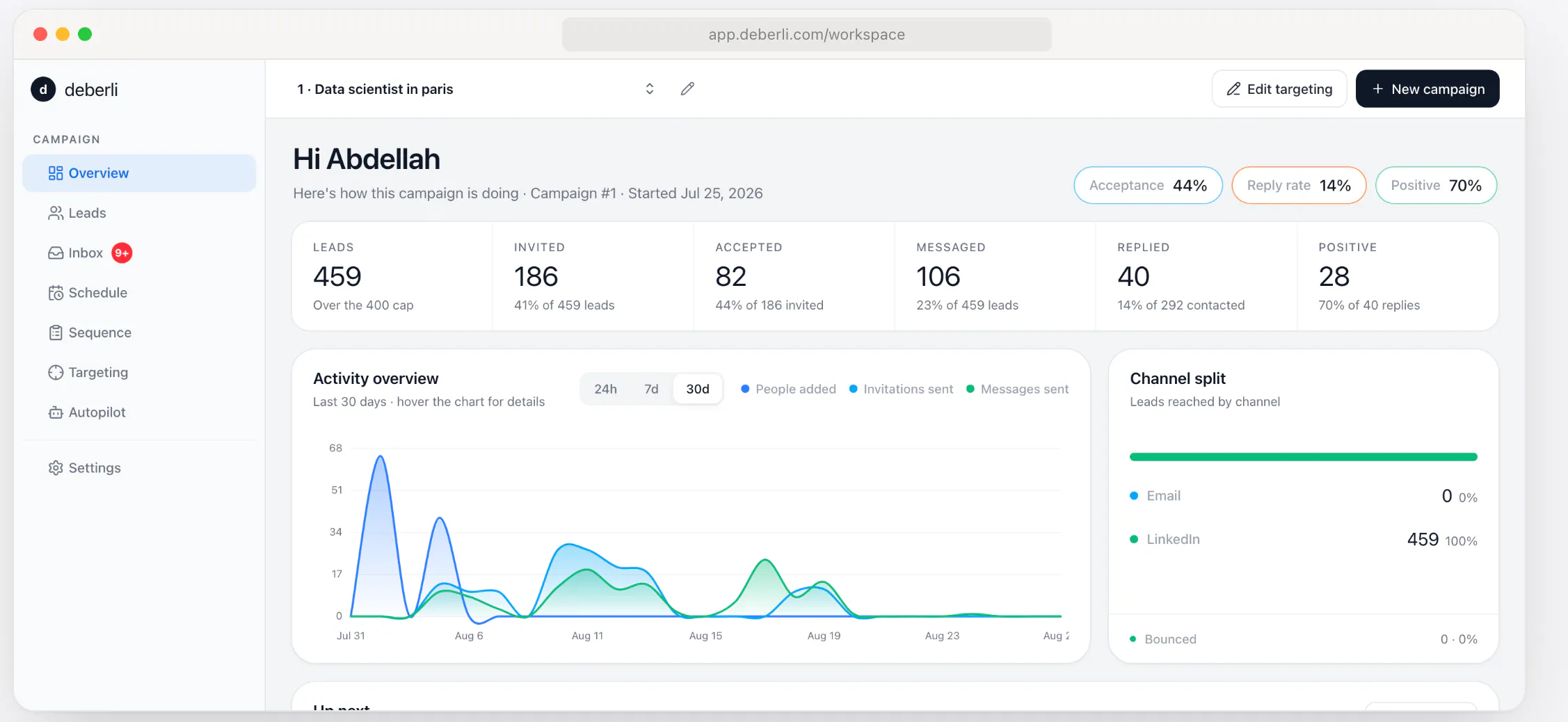Click the CAMPAIGN section label
The width and height of the screenshot is (1568, 722).
66,140
